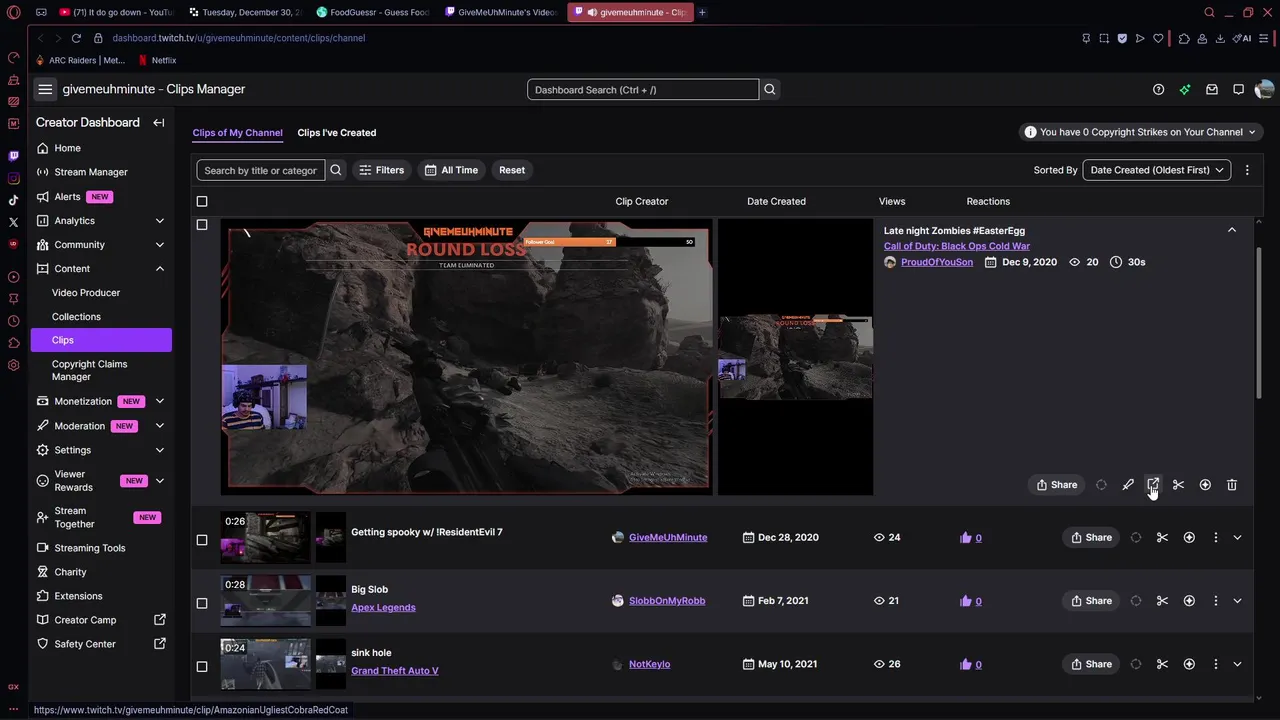This screenshot has width=1280, height=720.
Task: Tick the select-all clips checkbox
Action: coord(202,201)
